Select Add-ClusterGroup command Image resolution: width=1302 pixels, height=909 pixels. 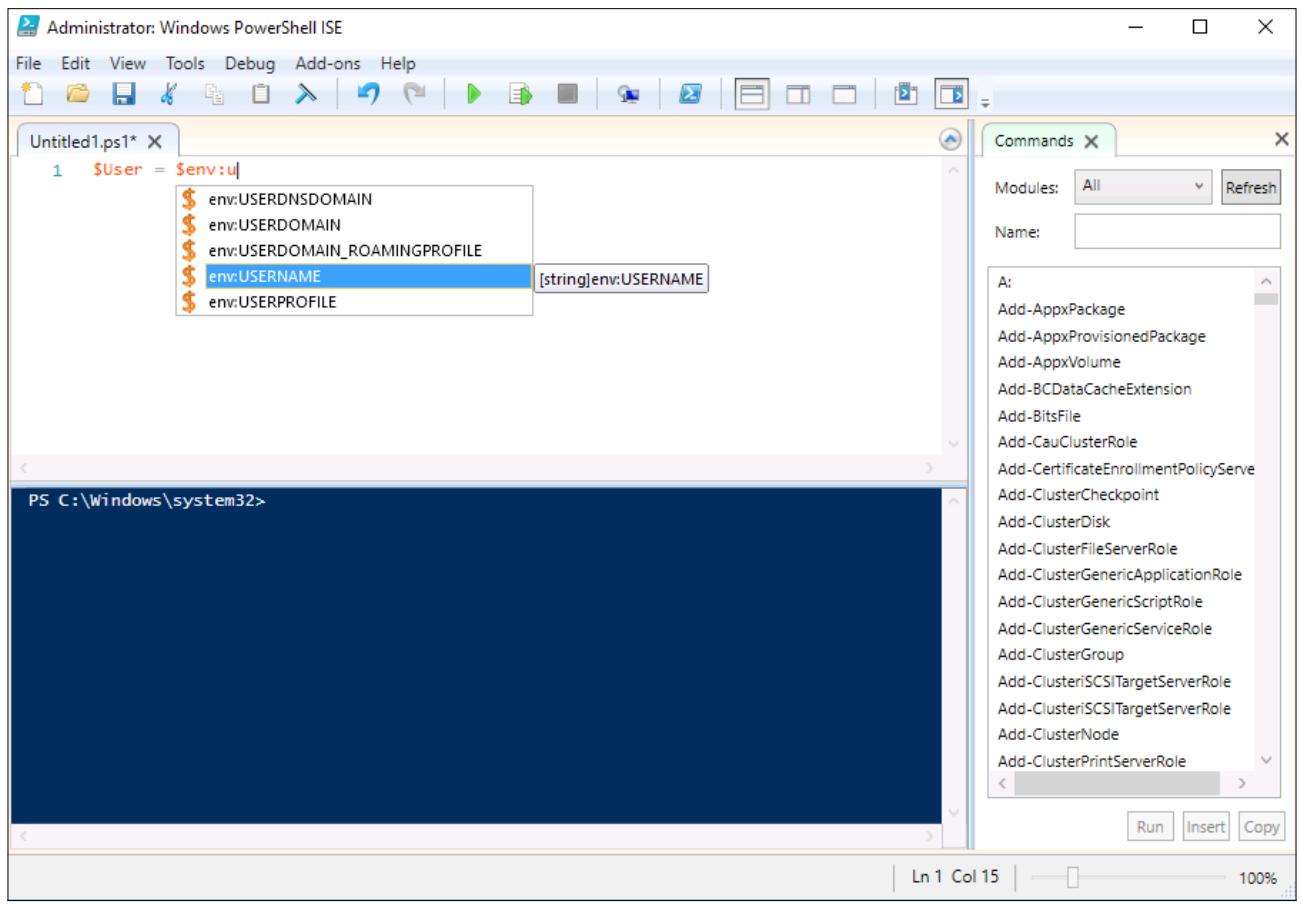(1061, 655)
